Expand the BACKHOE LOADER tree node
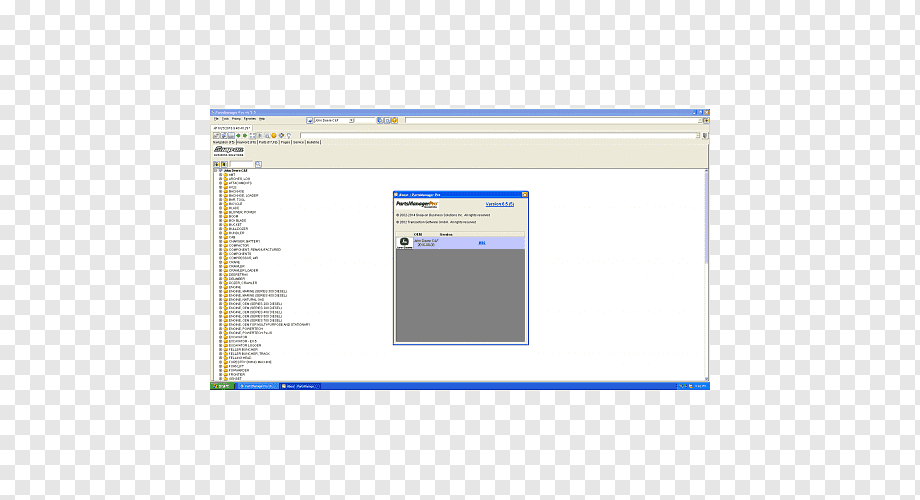This screenshot has height=500, width=920. coord(221,195)
